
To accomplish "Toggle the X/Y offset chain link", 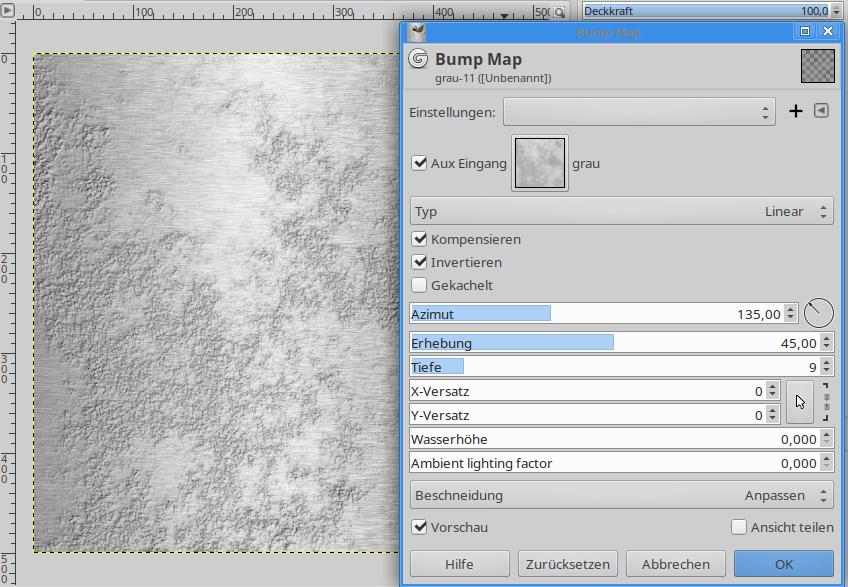I will pyautogui.click(x=826, y=402).
